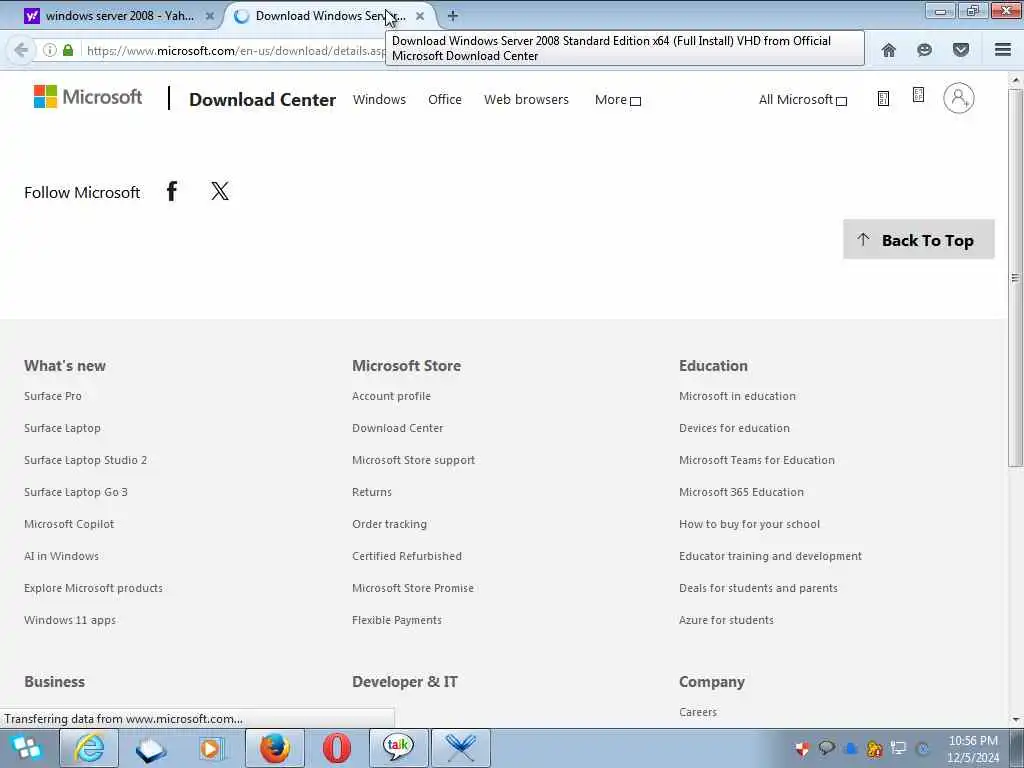This screenshot has height=768, width=1024.
Task: Select the Download Windows Server tab
Action: point(330,16)
